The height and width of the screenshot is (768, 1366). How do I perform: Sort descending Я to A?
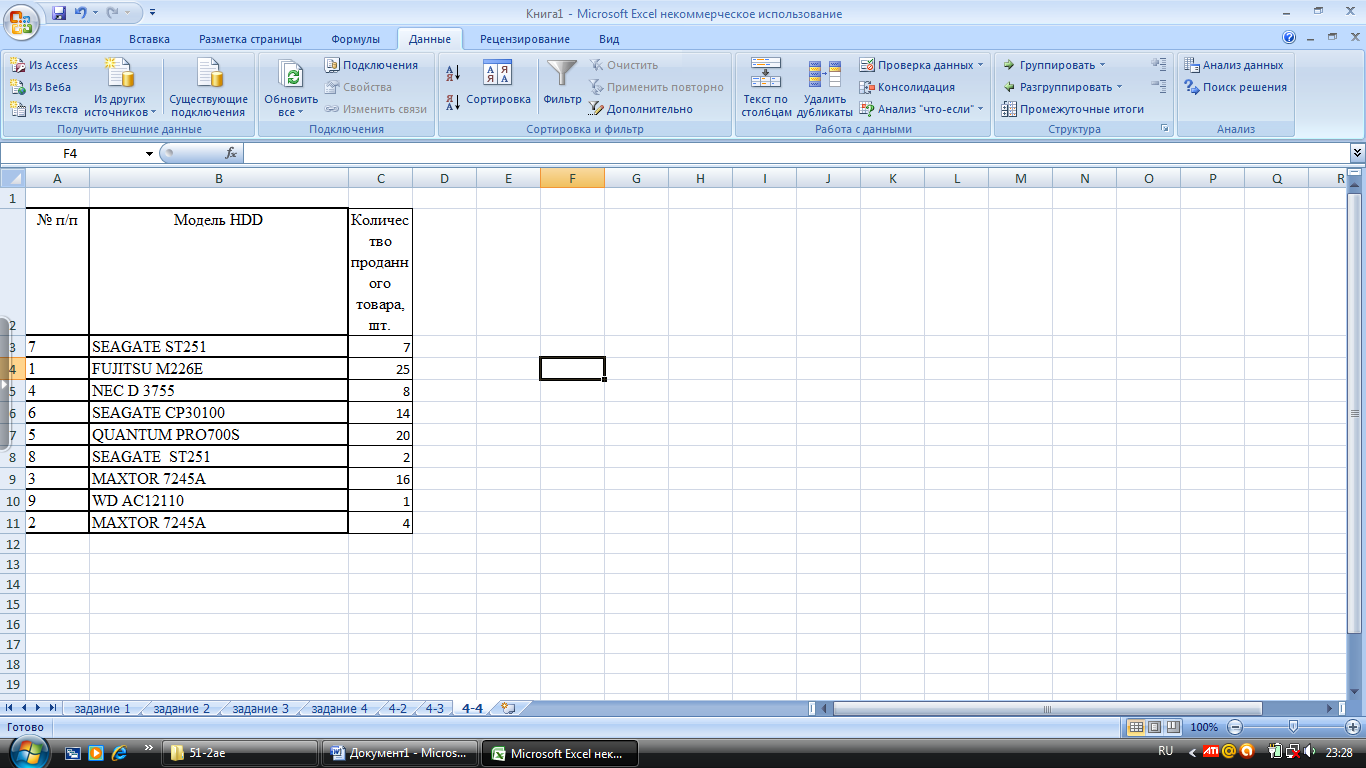pos(452,101)
